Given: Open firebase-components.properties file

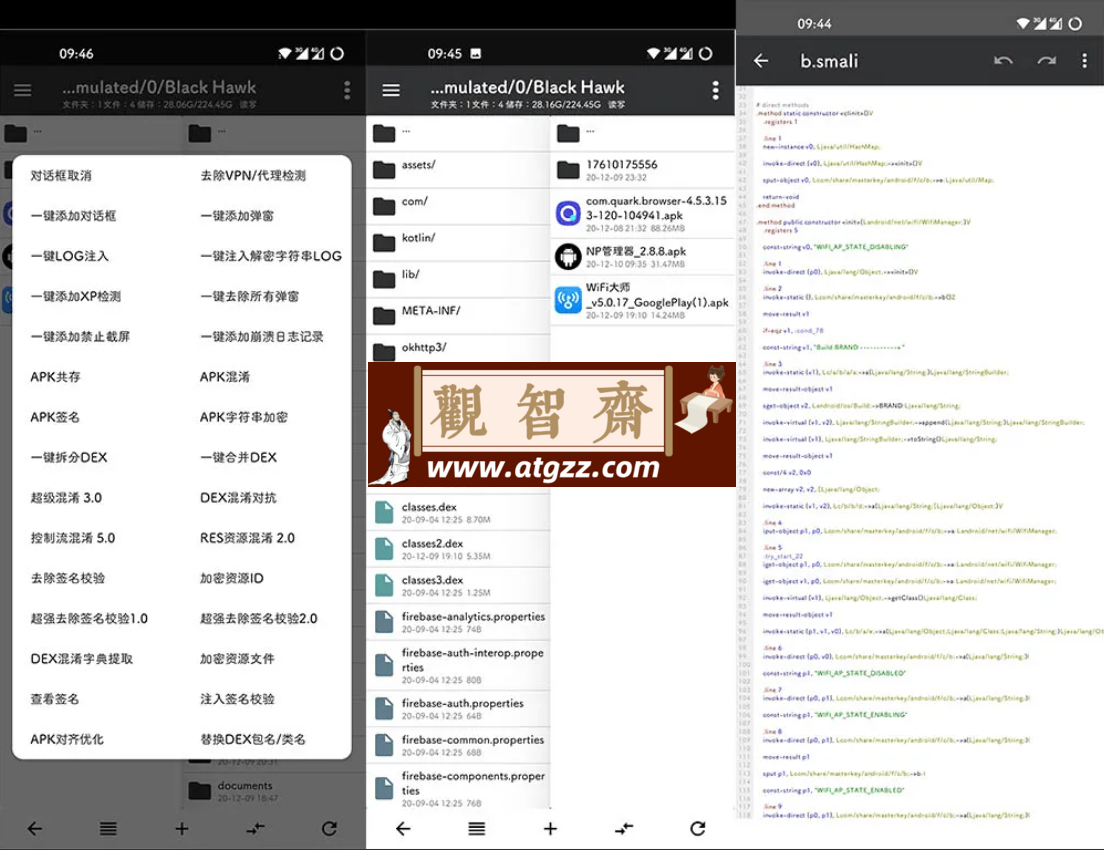Looking at the screenshot, I should tap(458, 789).
